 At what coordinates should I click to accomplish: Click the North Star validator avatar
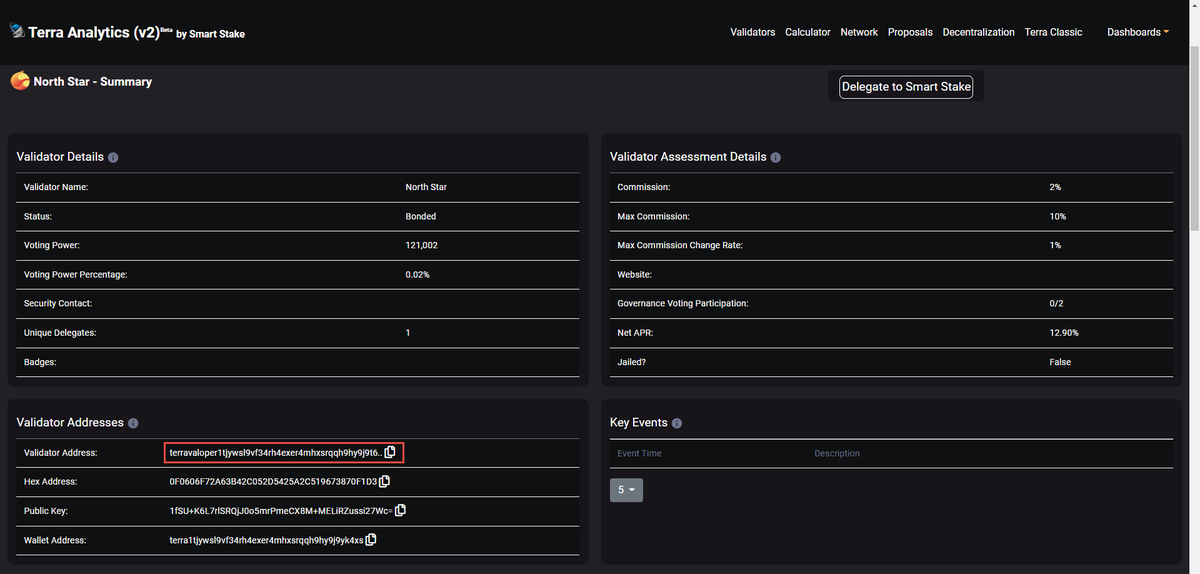click(19, 81)
